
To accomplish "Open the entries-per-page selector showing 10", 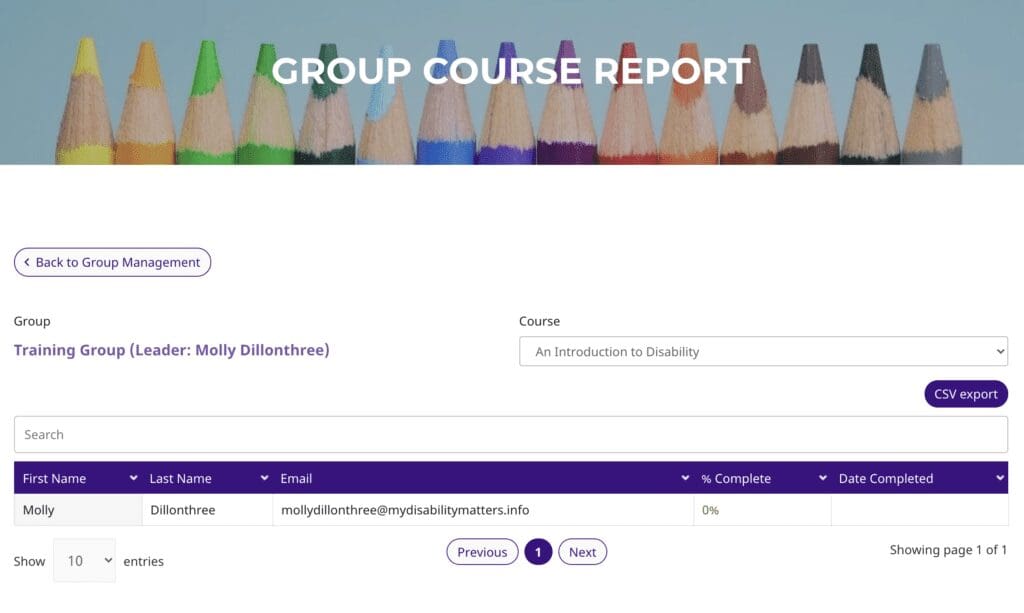I will [85, 560].
